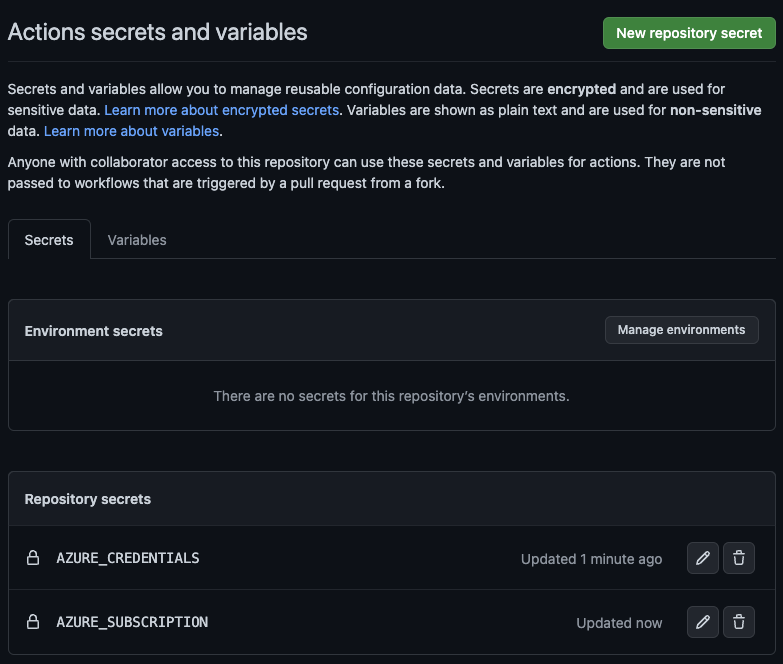Click the Actions secrets and variables page title

157,32
